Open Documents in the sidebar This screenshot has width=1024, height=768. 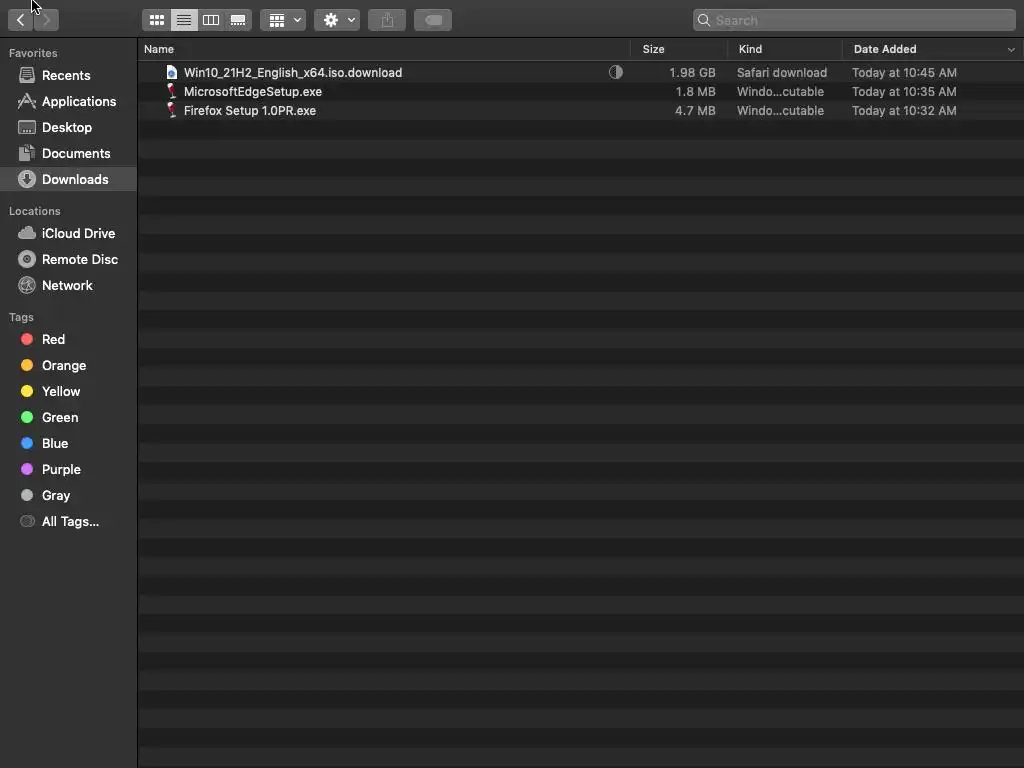coord(69,153)
